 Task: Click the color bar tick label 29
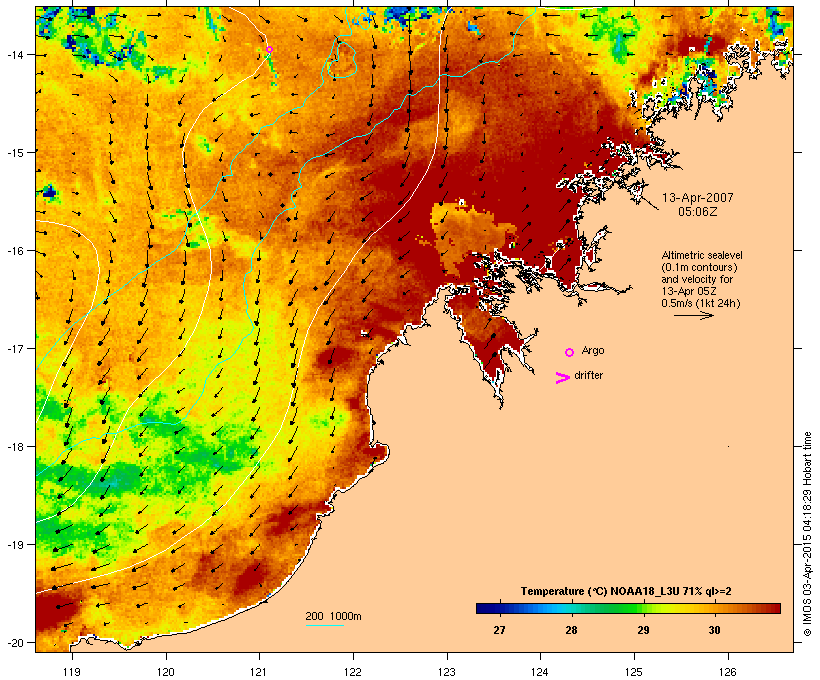[643, 630]
